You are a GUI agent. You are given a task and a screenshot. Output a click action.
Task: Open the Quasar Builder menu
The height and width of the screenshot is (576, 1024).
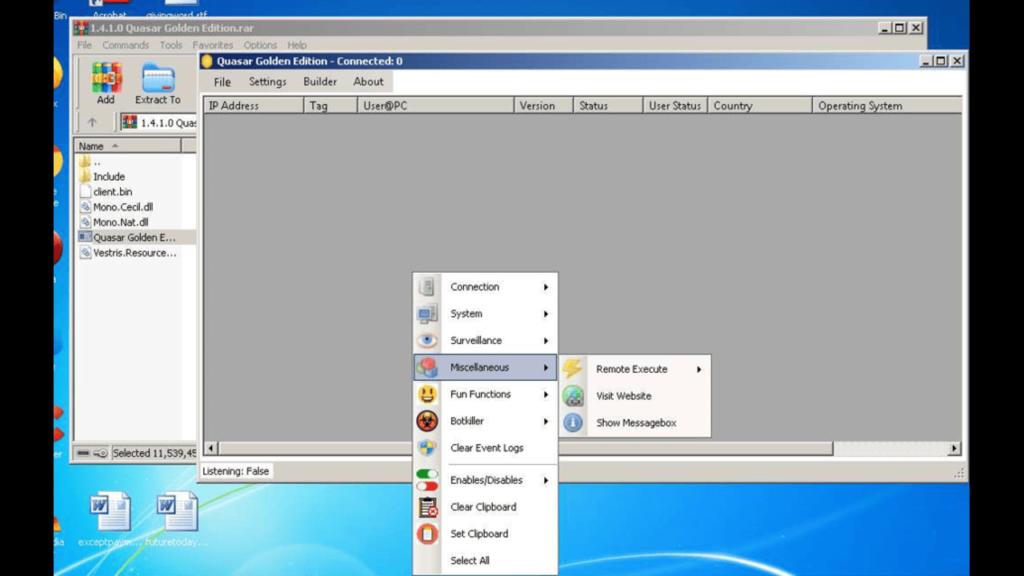tap(320, 82)
